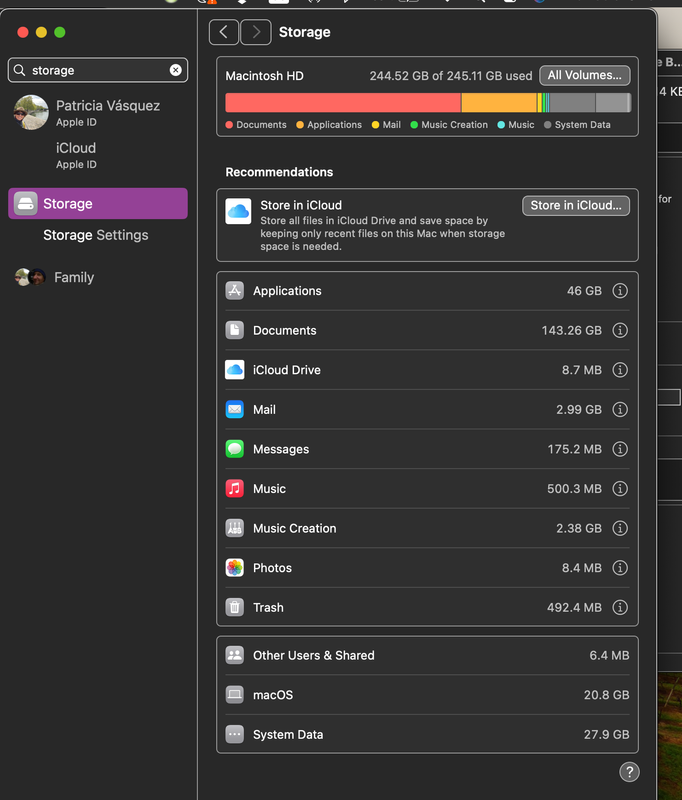Viewport: 682px width, 800px height.
Task: Click the Music Creation legend label
Action: [454, 125]
